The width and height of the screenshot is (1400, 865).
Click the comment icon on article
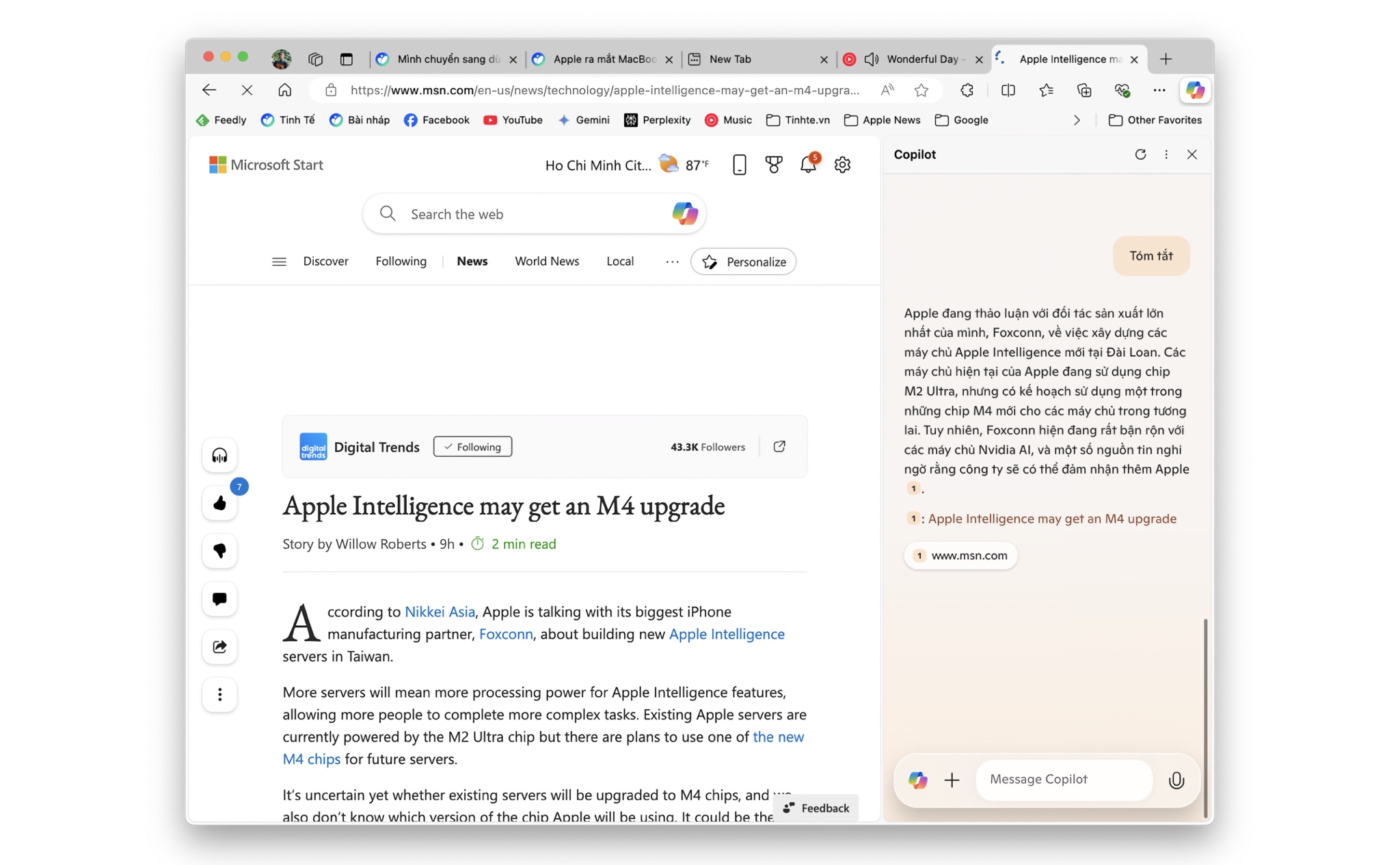(219, 598)
